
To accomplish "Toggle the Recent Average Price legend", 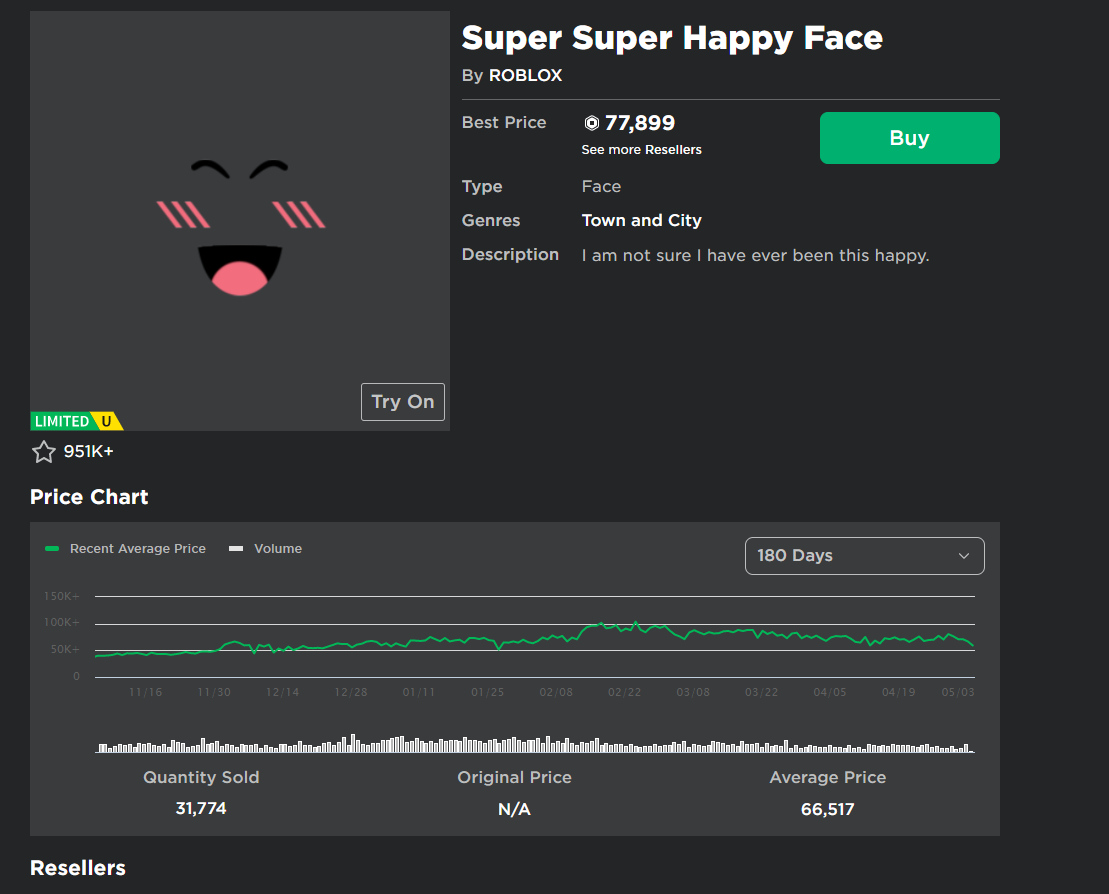I will (x=125, y=549).
